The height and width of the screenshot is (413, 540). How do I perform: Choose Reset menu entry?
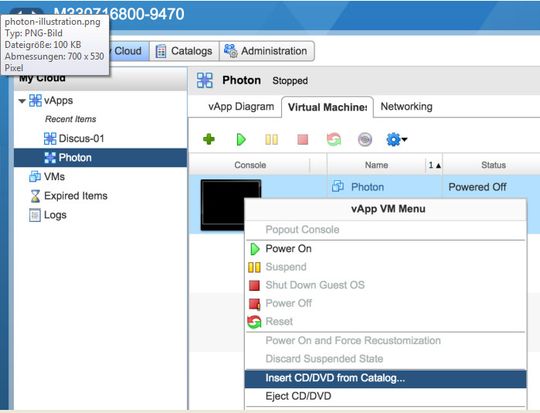tap(386, 322)
